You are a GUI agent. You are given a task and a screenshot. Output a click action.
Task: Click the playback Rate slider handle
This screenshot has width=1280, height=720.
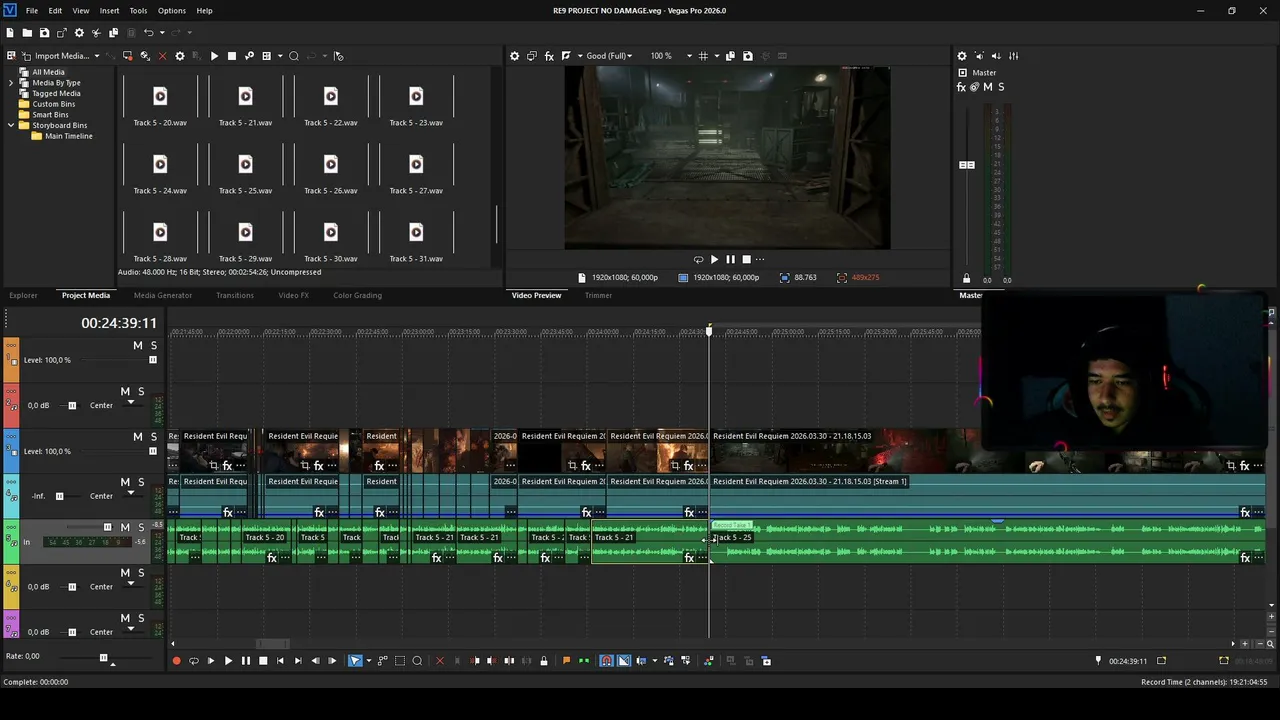tap(103, 657)
